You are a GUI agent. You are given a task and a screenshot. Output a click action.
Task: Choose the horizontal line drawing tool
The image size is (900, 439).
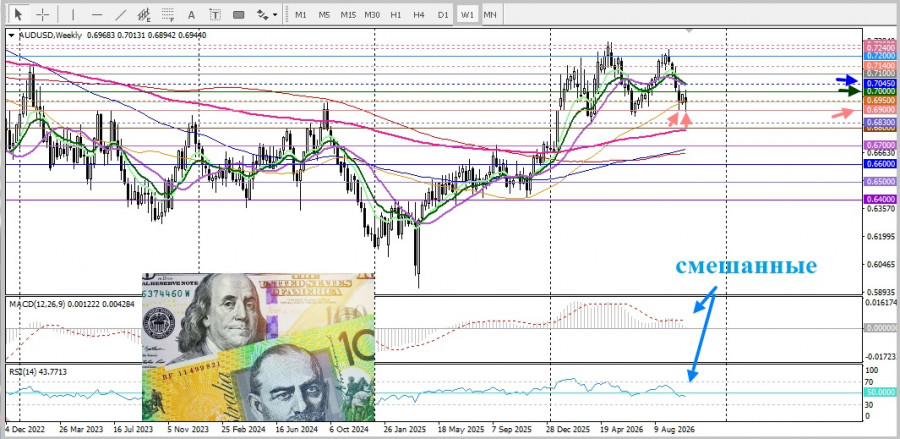point(97,14)
